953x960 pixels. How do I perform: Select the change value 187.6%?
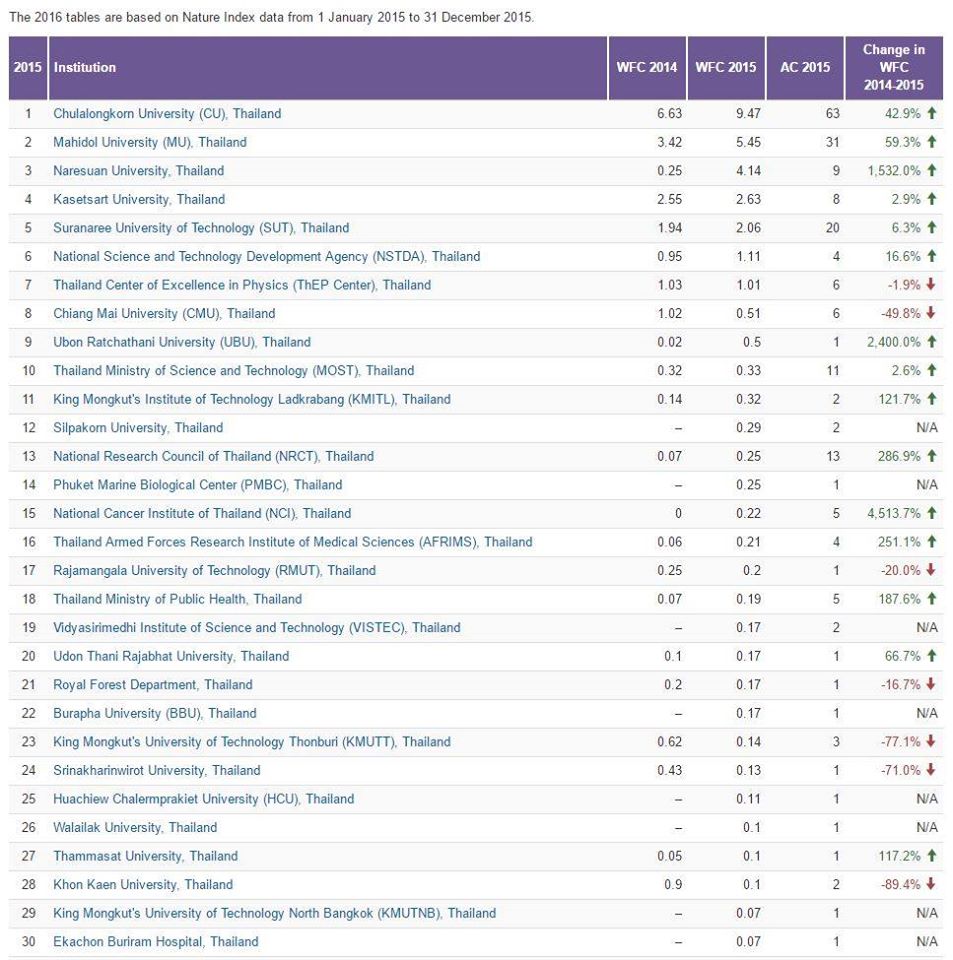click(x=899, y=599)
